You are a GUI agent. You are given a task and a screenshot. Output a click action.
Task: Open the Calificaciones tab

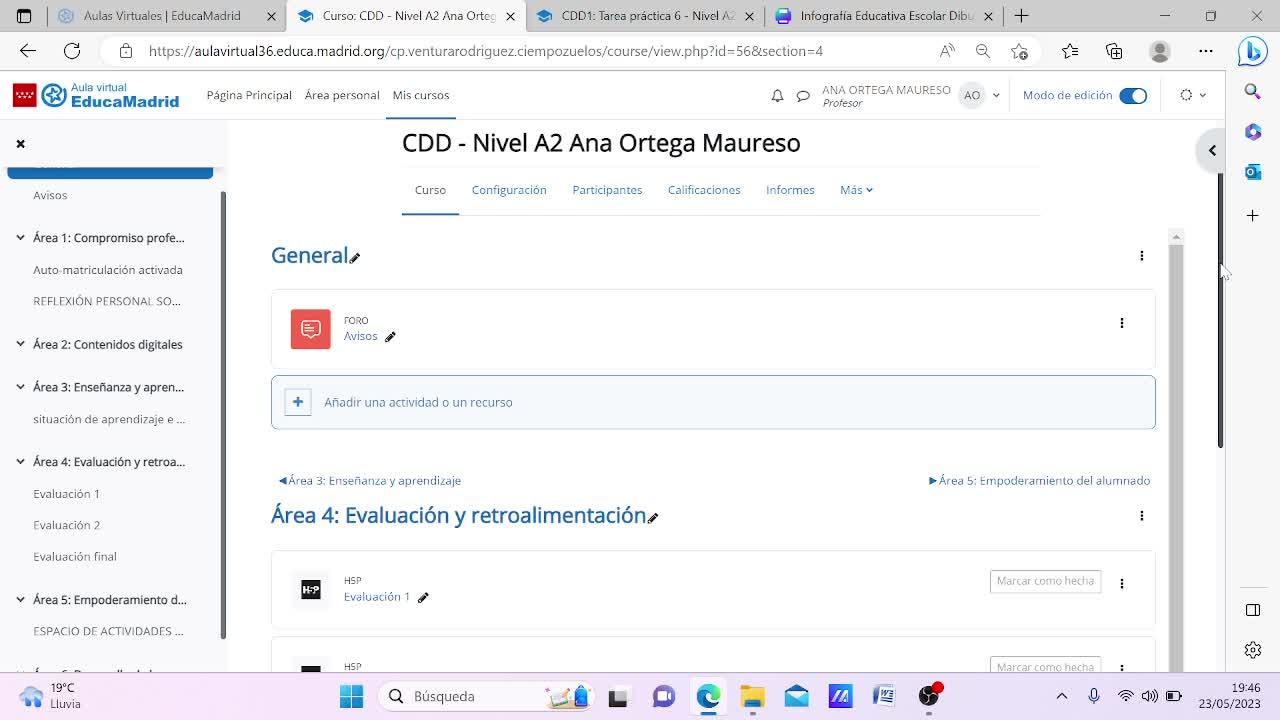(x=704, y=190)
